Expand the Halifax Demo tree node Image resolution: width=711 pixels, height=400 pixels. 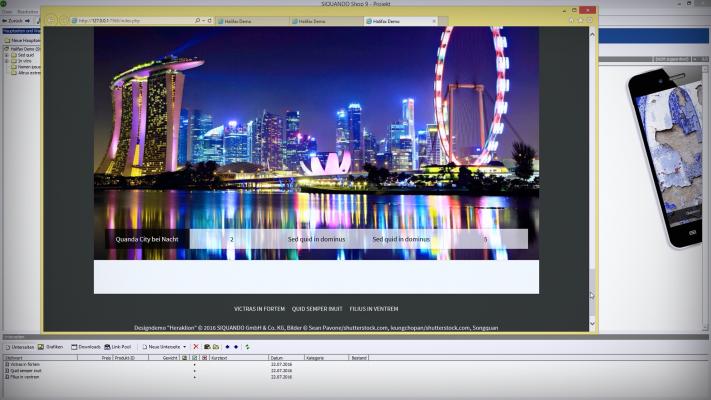point(4,48)
